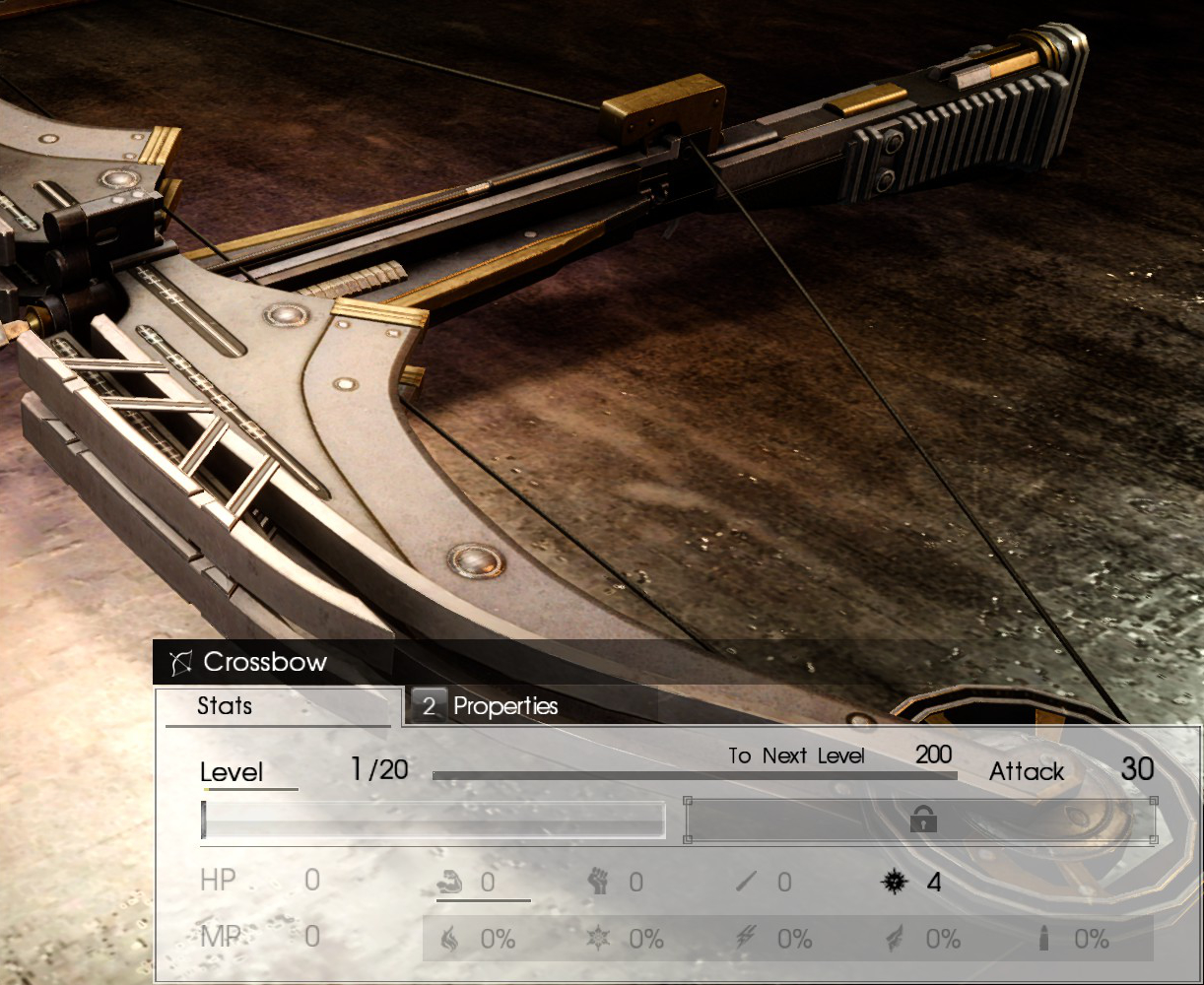Click the Level label

click(232, 772)
